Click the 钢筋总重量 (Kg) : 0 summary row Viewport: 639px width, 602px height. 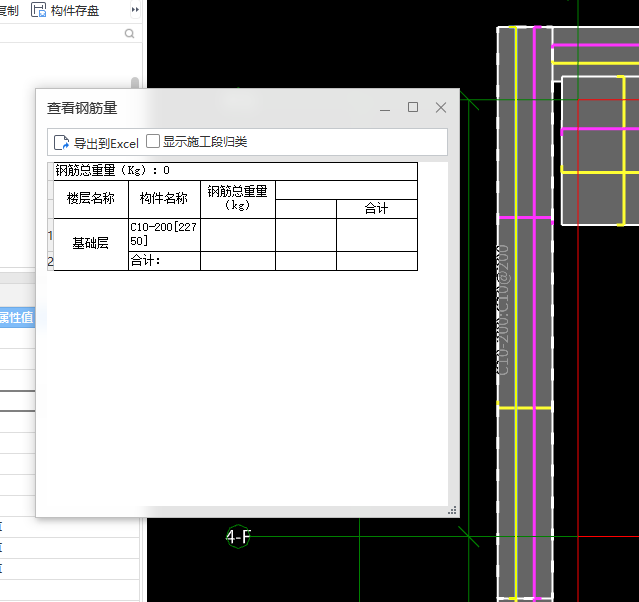click(236, 171)
